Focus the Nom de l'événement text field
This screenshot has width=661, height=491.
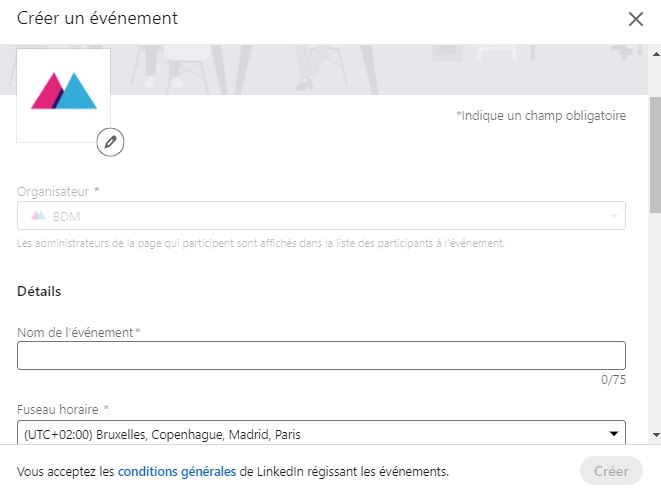tap(321, 356)
